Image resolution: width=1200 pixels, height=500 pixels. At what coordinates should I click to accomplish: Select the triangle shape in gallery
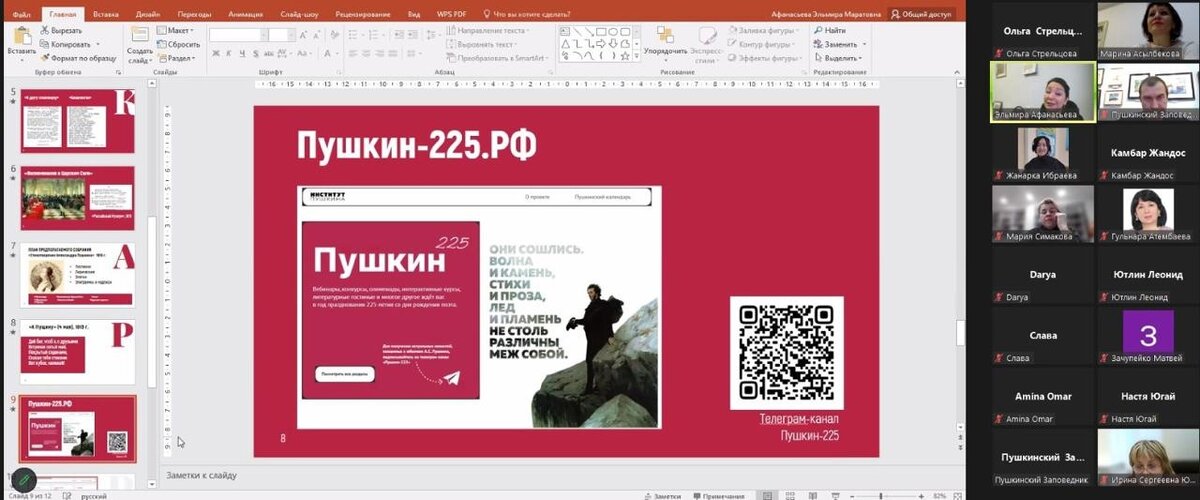565,44
